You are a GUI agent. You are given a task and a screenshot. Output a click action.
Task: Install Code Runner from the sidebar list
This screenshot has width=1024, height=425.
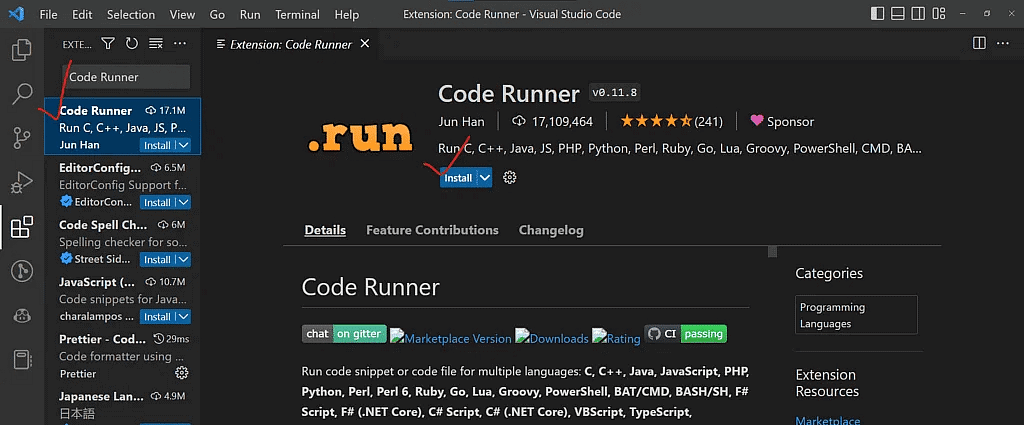click(157, 146)
